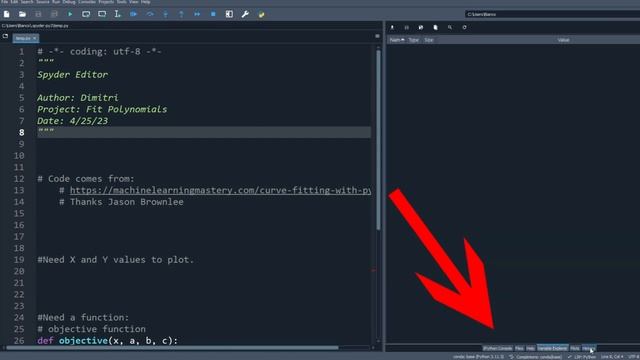Viewport: 640px width, 360px height.
Task: Step over current line debug icon
Action: [150, 14]
